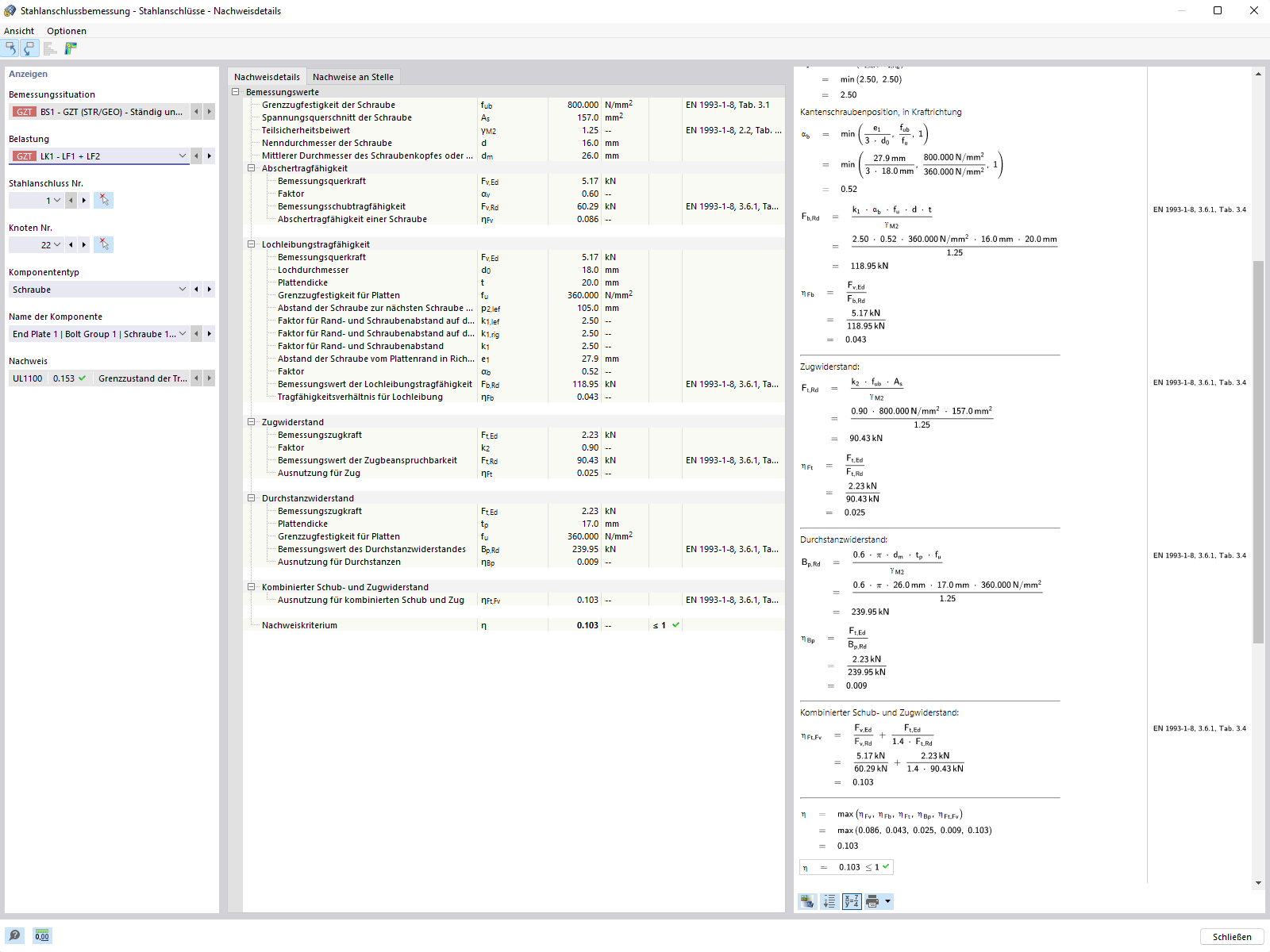The image size is (1270, 952).
Task: Print the formula details with printer icon
Action: [x=872, y=901]
